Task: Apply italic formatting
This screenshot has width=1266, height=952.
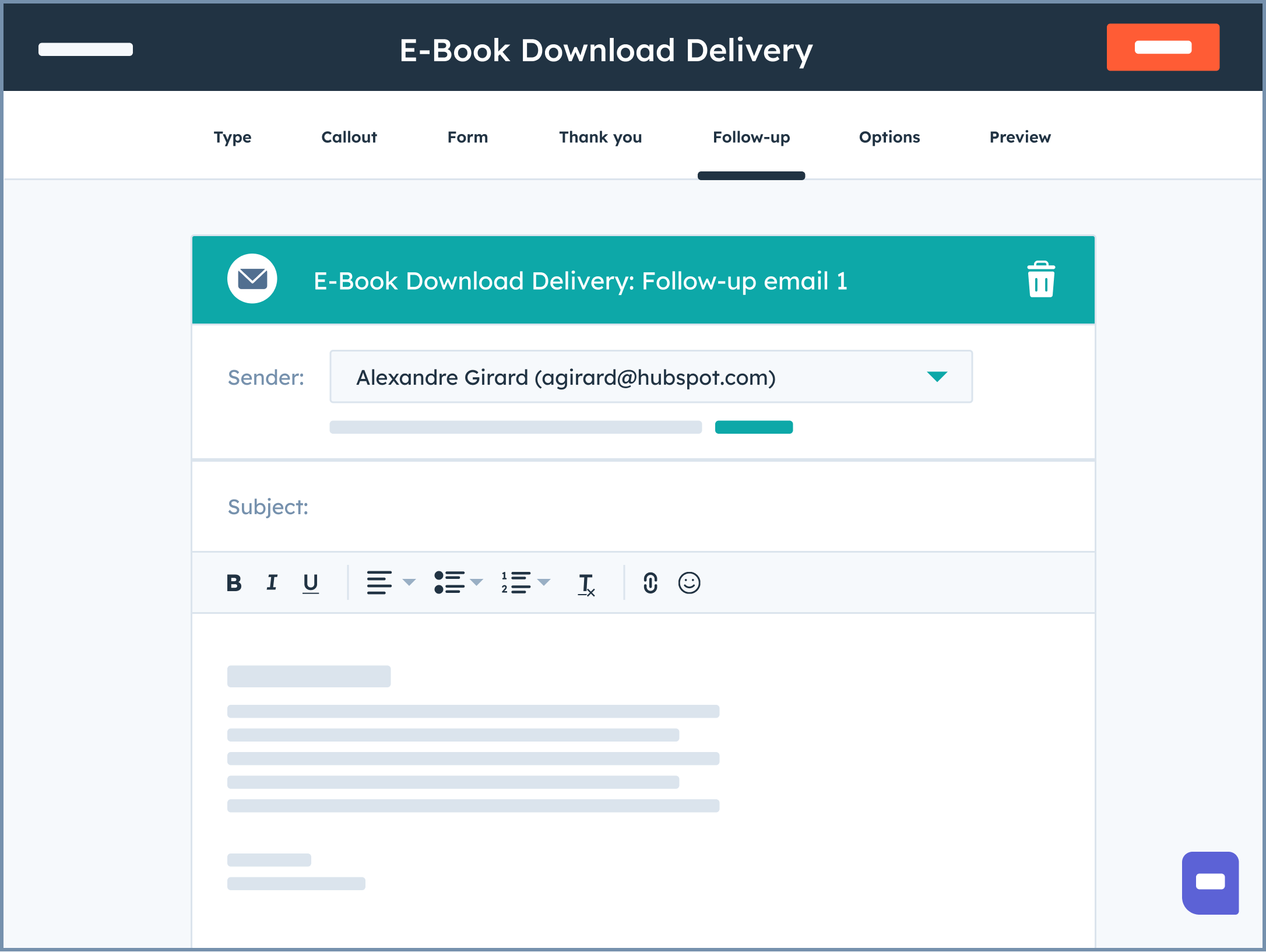Action: coord(272,582)
